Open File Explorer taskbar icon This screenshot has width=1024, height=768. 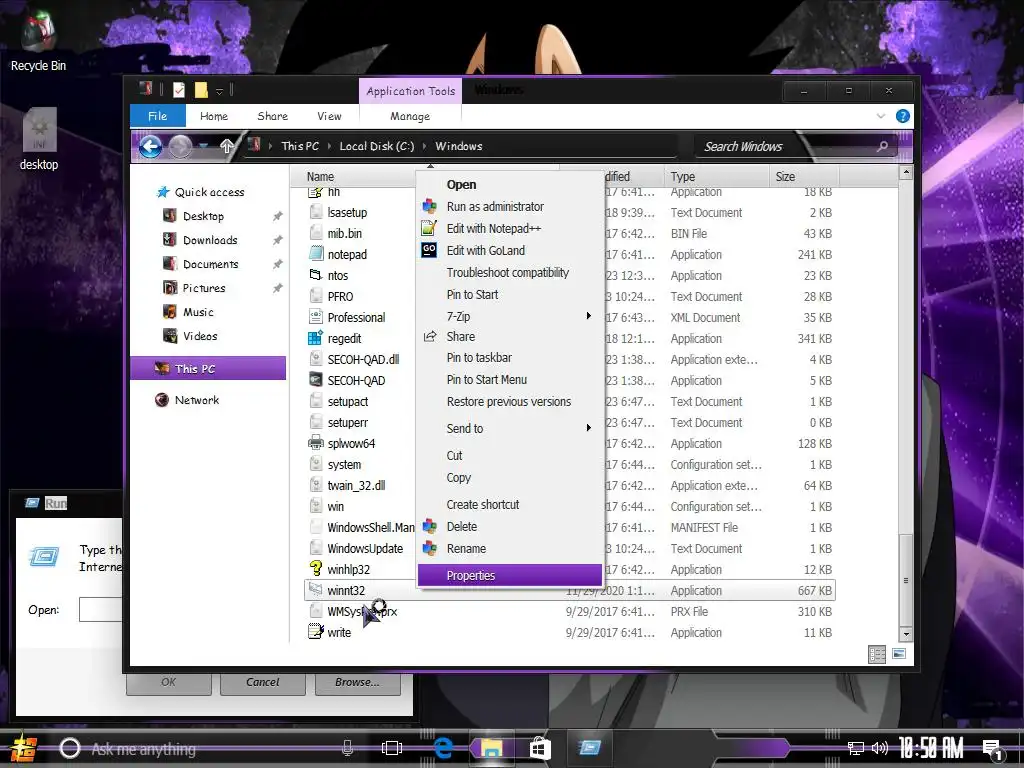pyautogui.click(x=491, y=748)
